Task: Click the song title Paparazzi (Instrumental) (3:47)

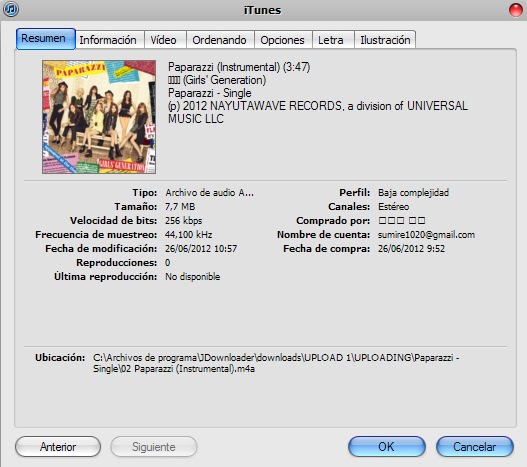Action: pos(239,67)
